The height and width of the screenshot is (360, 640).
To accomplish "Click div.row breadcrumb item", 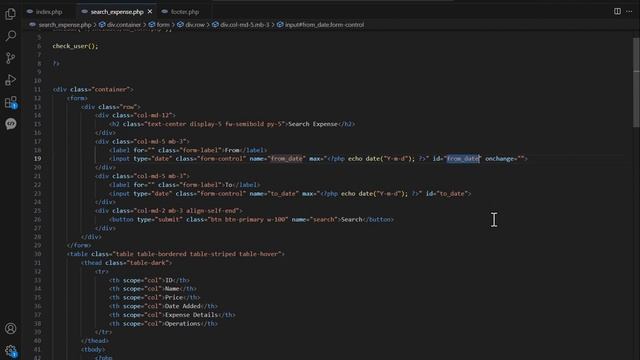I will [x=195, y=25].
